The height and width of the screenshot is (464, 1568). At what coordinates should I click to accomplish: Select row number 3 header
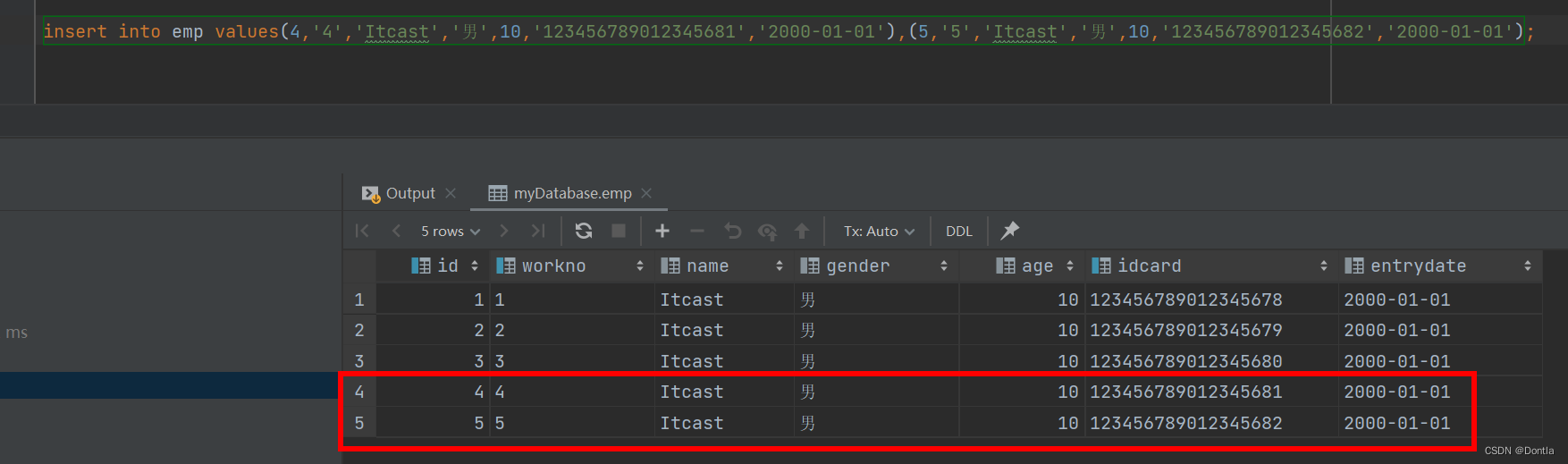359,361
